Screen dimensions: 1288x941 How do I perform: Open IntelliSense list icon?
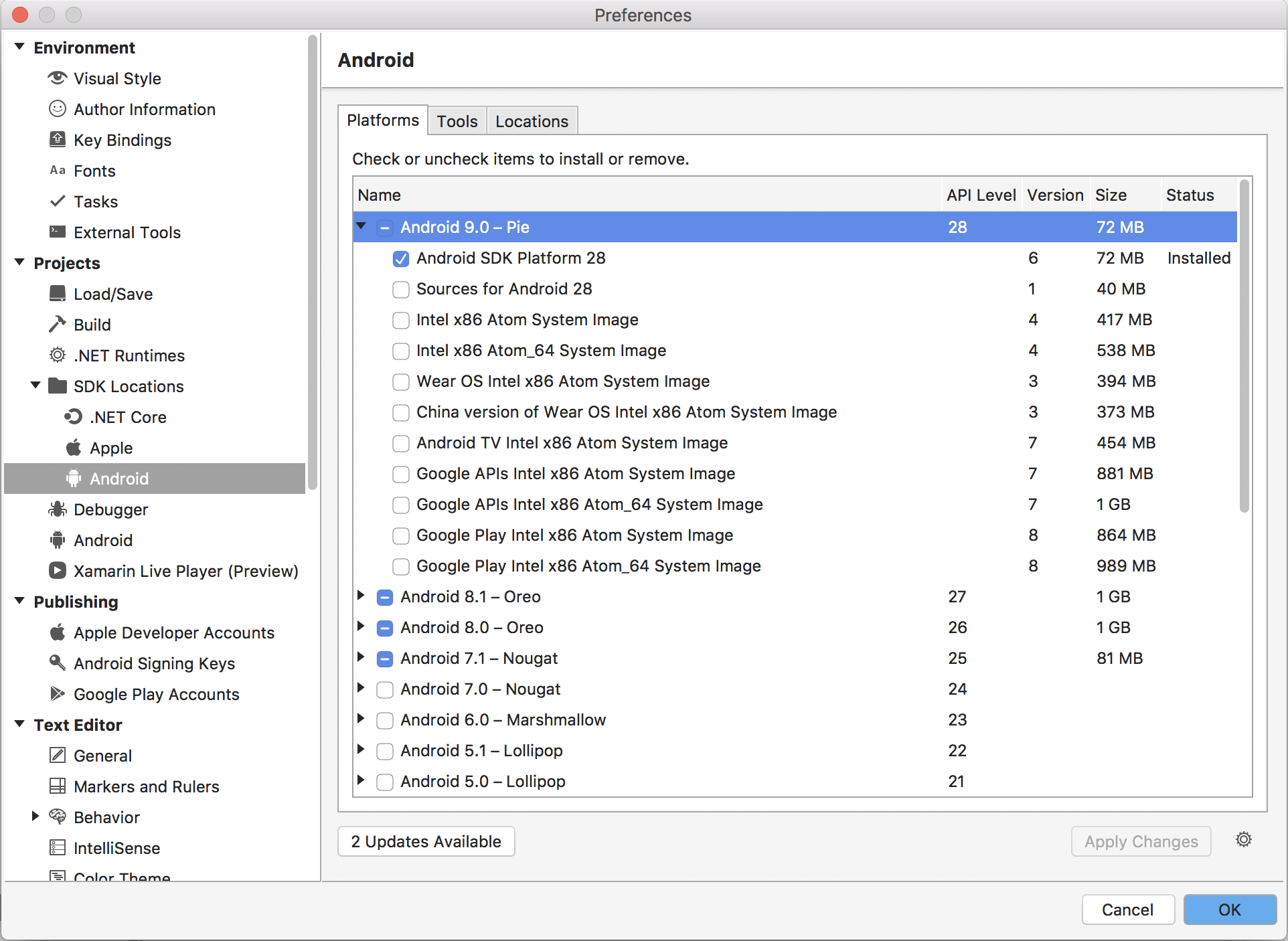tap(58, 847)
